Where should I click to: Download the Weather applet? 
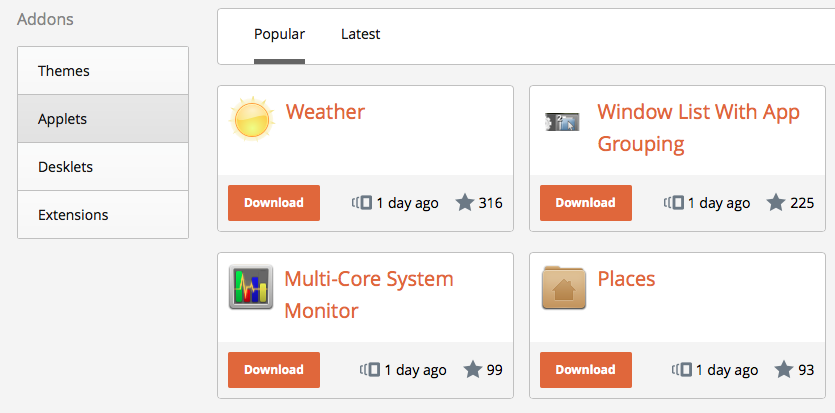click(274, 203)
